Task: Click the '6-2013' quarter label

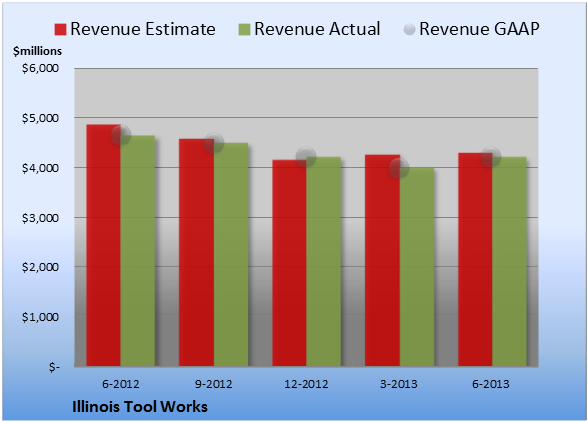Action: coord(491,384)
